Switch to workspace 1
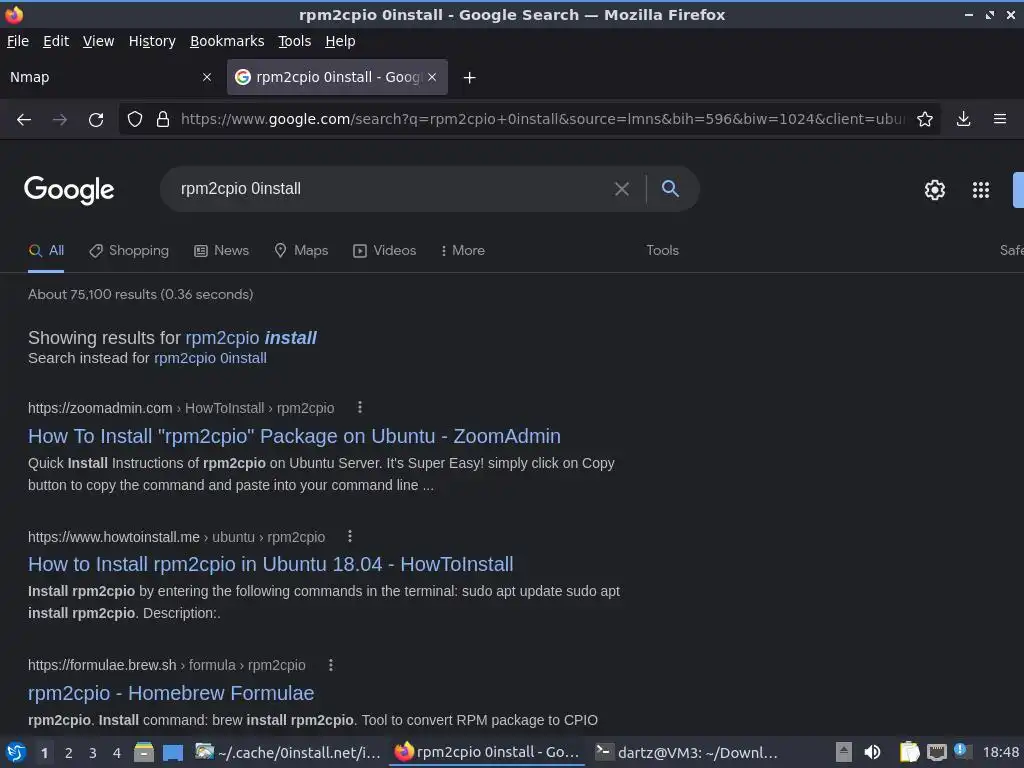The height and width of the screenshot is (768, 1024). [44, 753]
